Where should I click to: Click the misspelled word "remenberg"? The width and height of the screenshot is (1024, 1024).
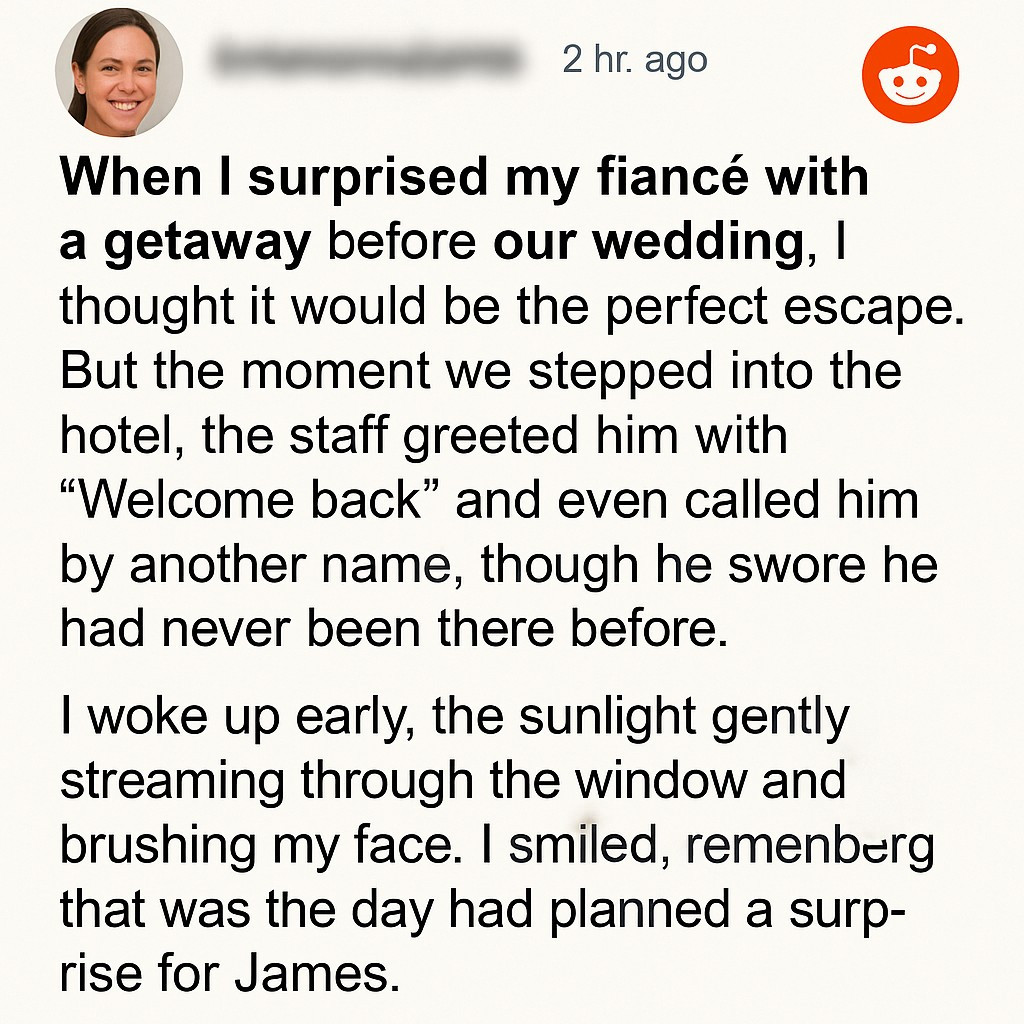(810, 847)
